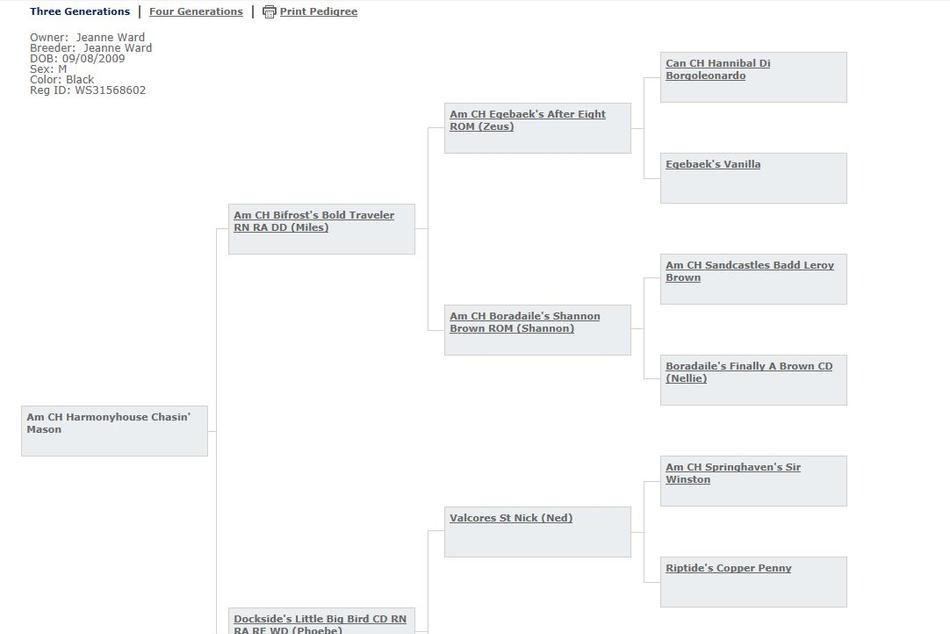Click the Can CH Hannibal Di Borgoleonardo link
This screenshot has width=950, height=634.
(x=718, y=69)
